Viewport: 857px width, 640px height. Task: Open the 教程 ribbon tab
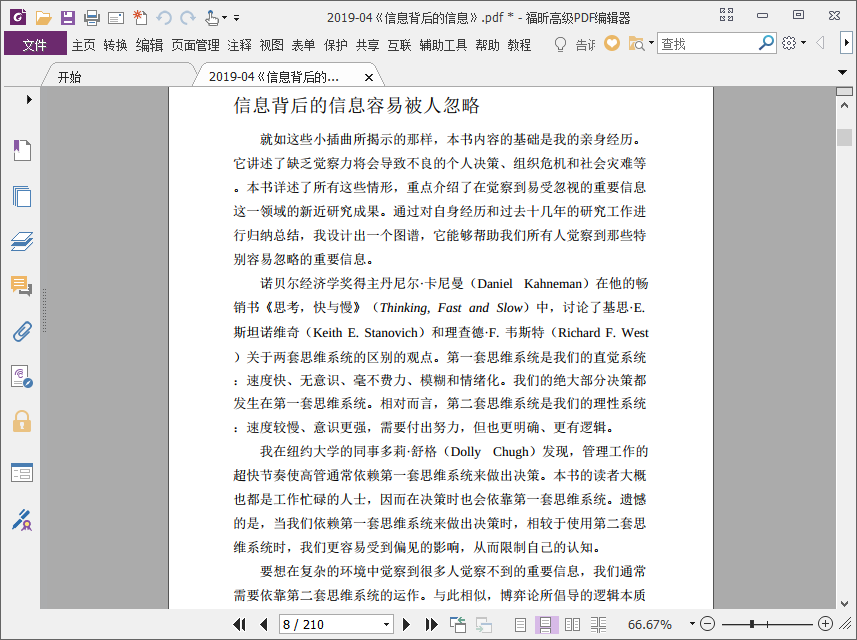click(x=519, y=45)
